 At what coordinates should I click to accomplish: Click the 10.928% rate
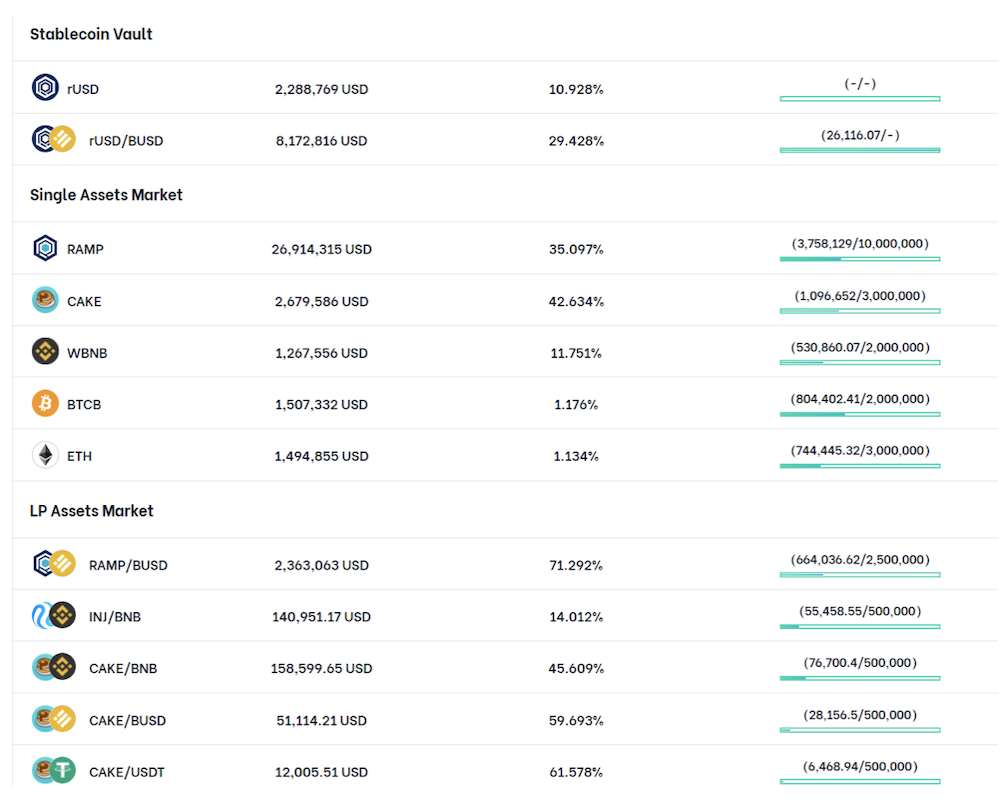tap(576, 89)
